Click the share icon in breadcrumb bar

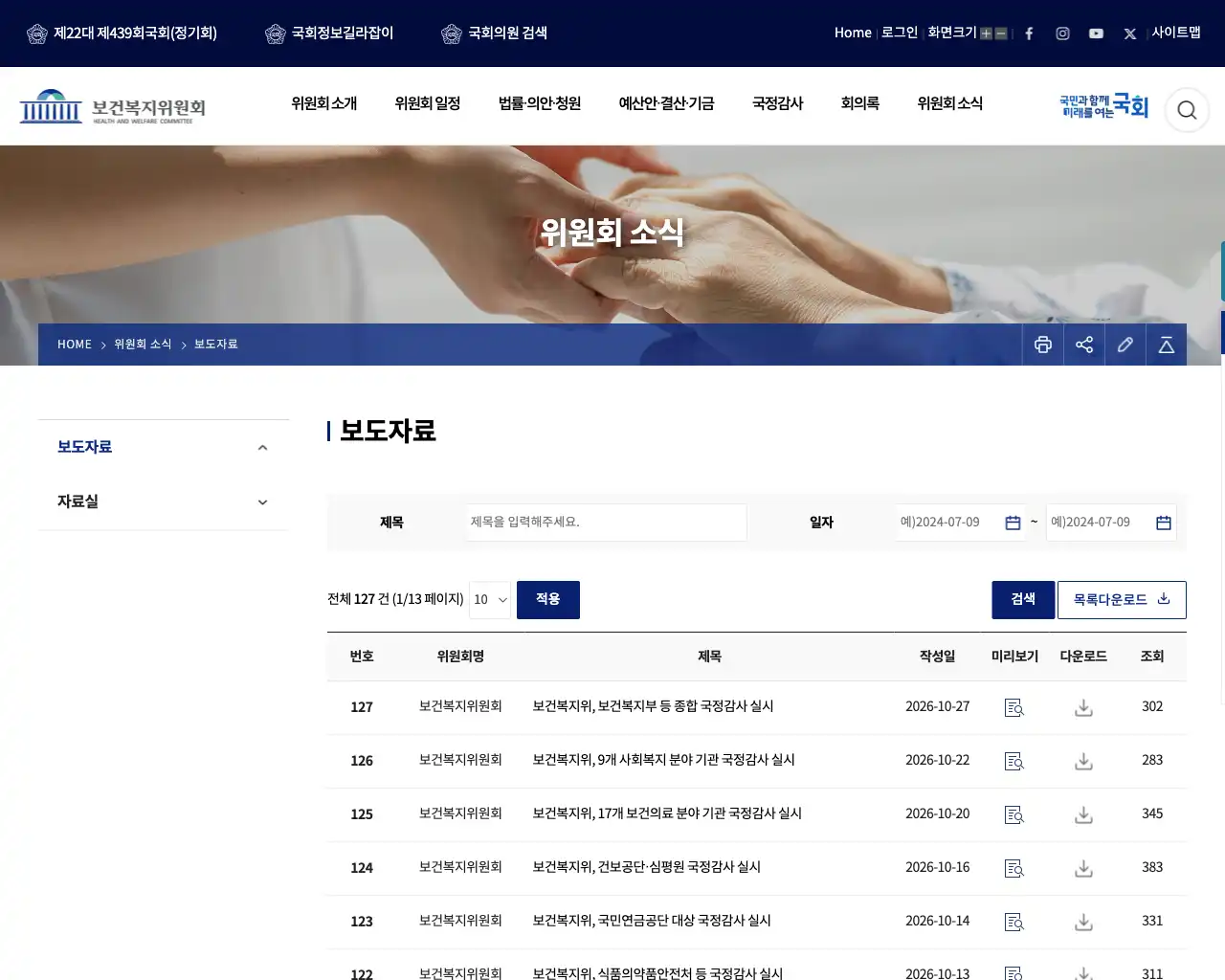(1084, 345)
